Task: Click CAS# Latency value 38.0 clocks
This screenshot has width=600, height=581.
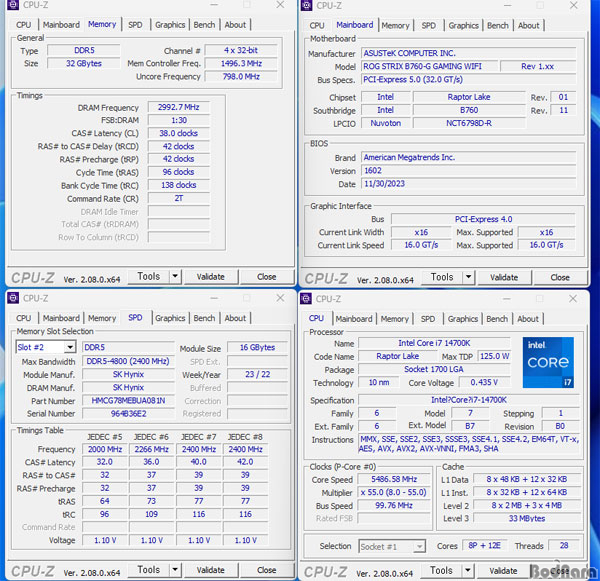Action: [179, 133]
